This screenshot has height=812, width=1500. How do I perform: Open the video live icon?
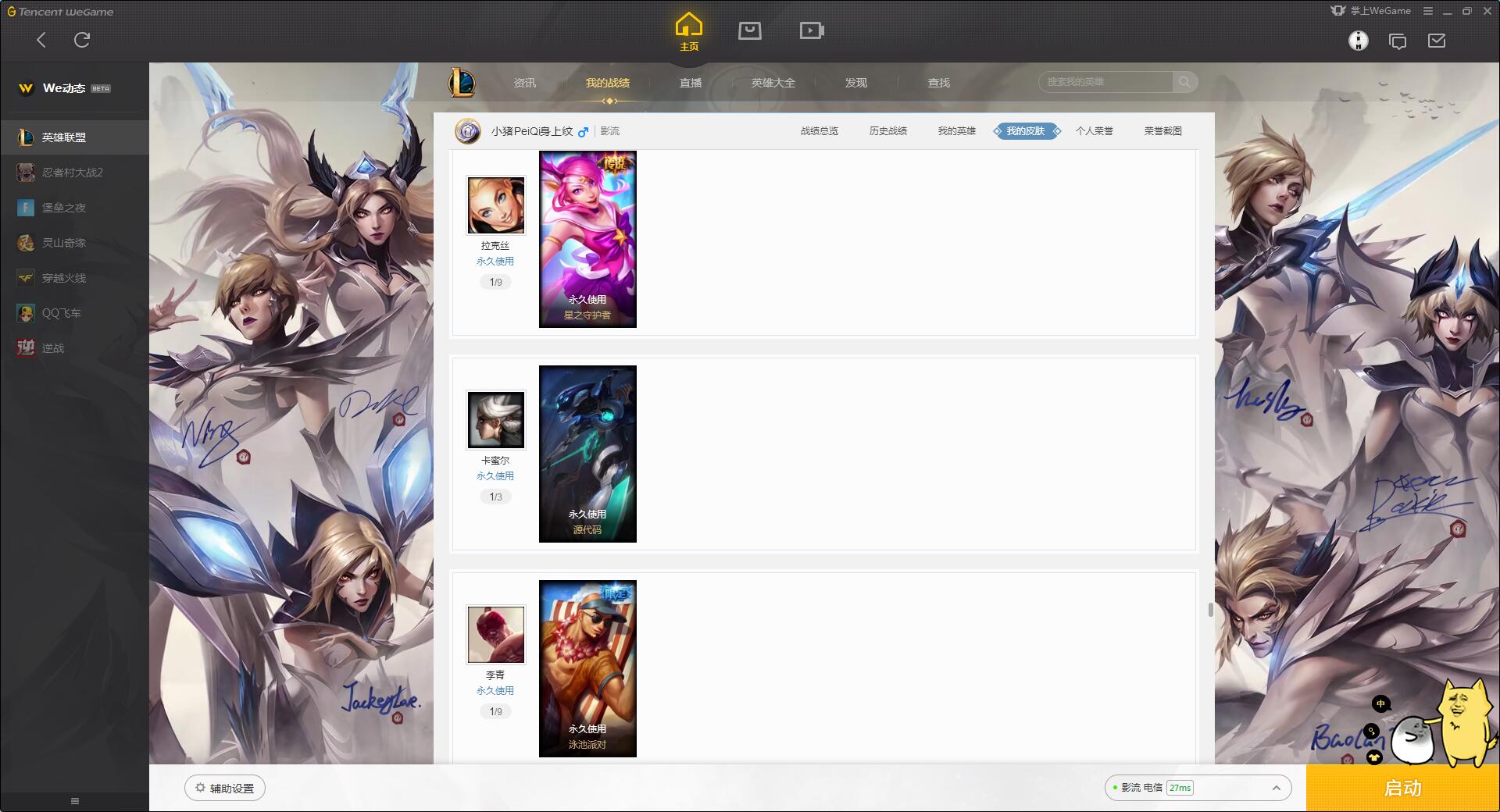(x=812, y=30)
